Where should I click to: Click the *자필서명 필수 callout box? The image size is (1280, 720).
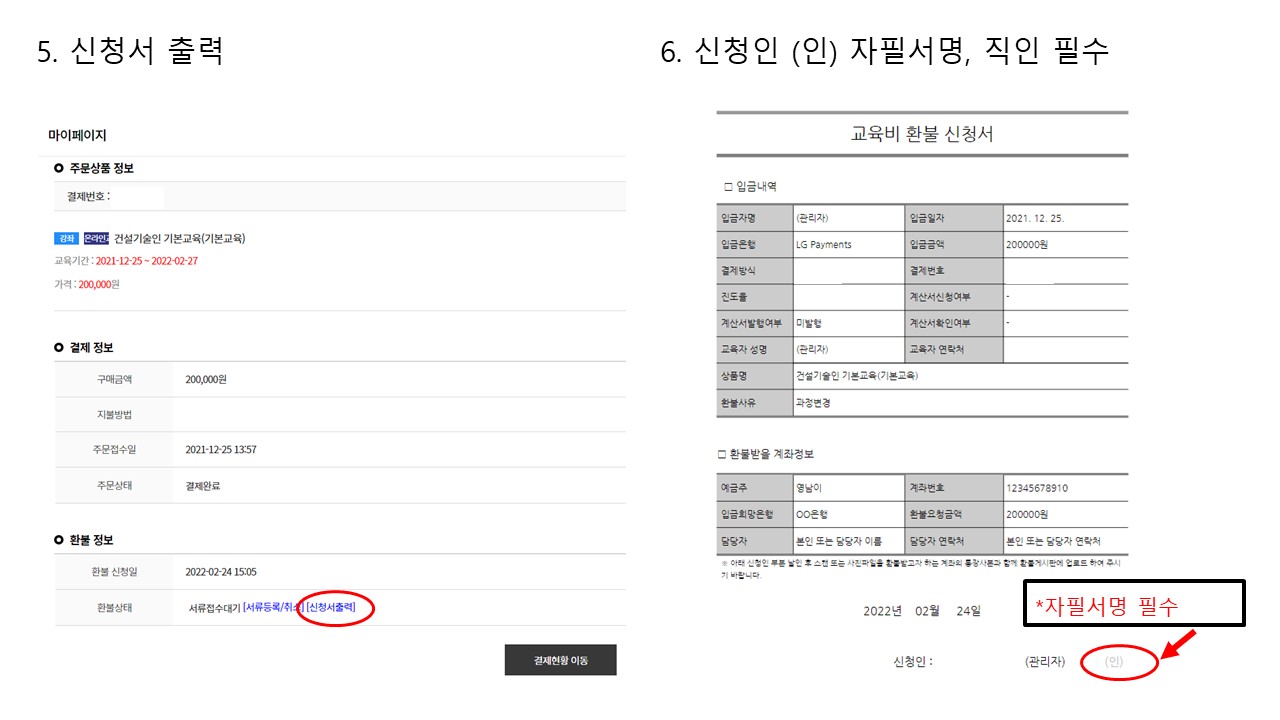[x=1134, y=604]
